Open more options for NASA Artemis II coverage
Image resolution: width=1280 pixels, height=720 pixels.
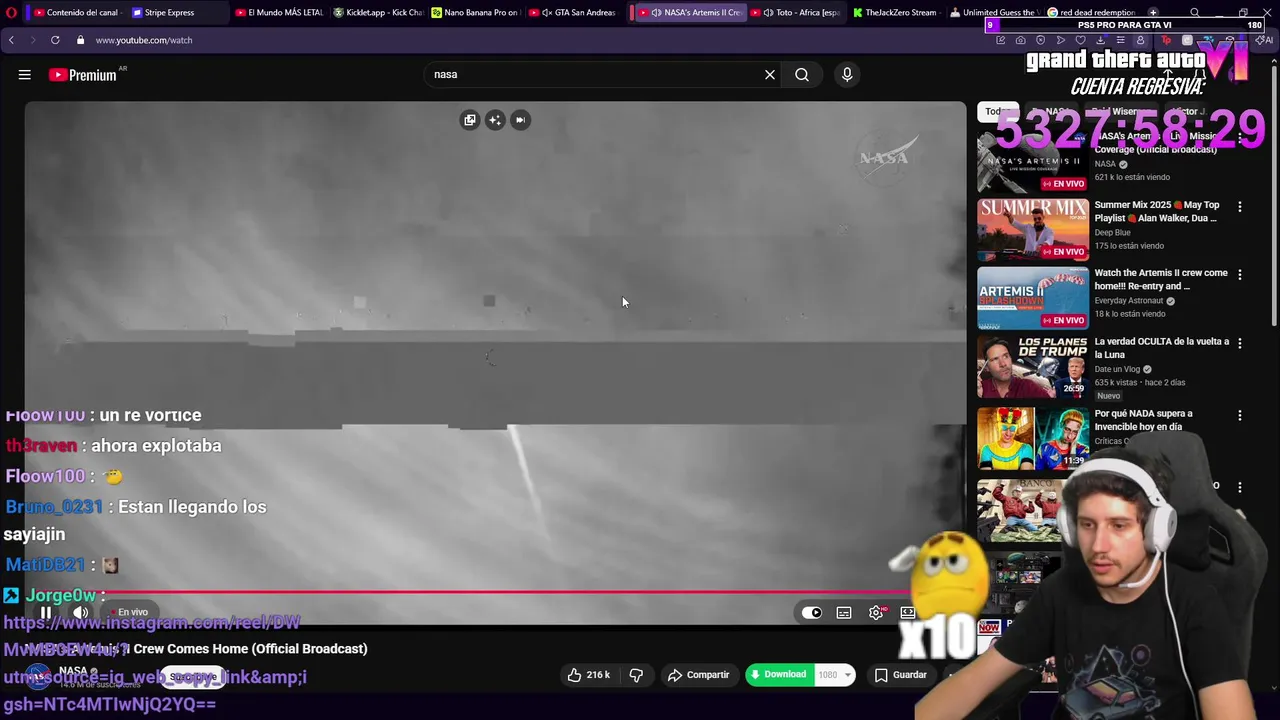click(x=1240, y=139)
